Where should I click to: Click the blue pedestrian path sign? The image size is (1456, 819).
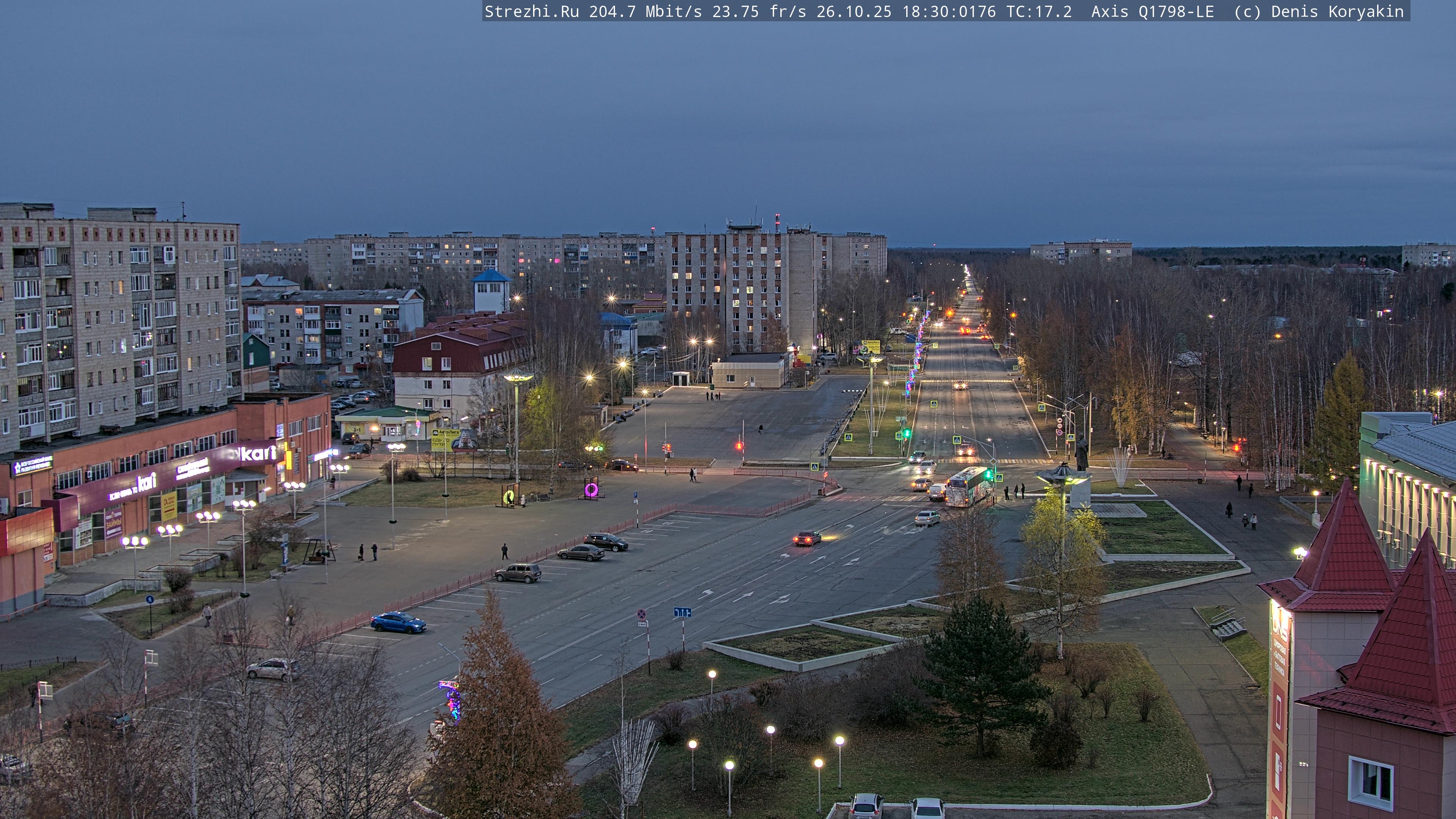coord(149,599)
